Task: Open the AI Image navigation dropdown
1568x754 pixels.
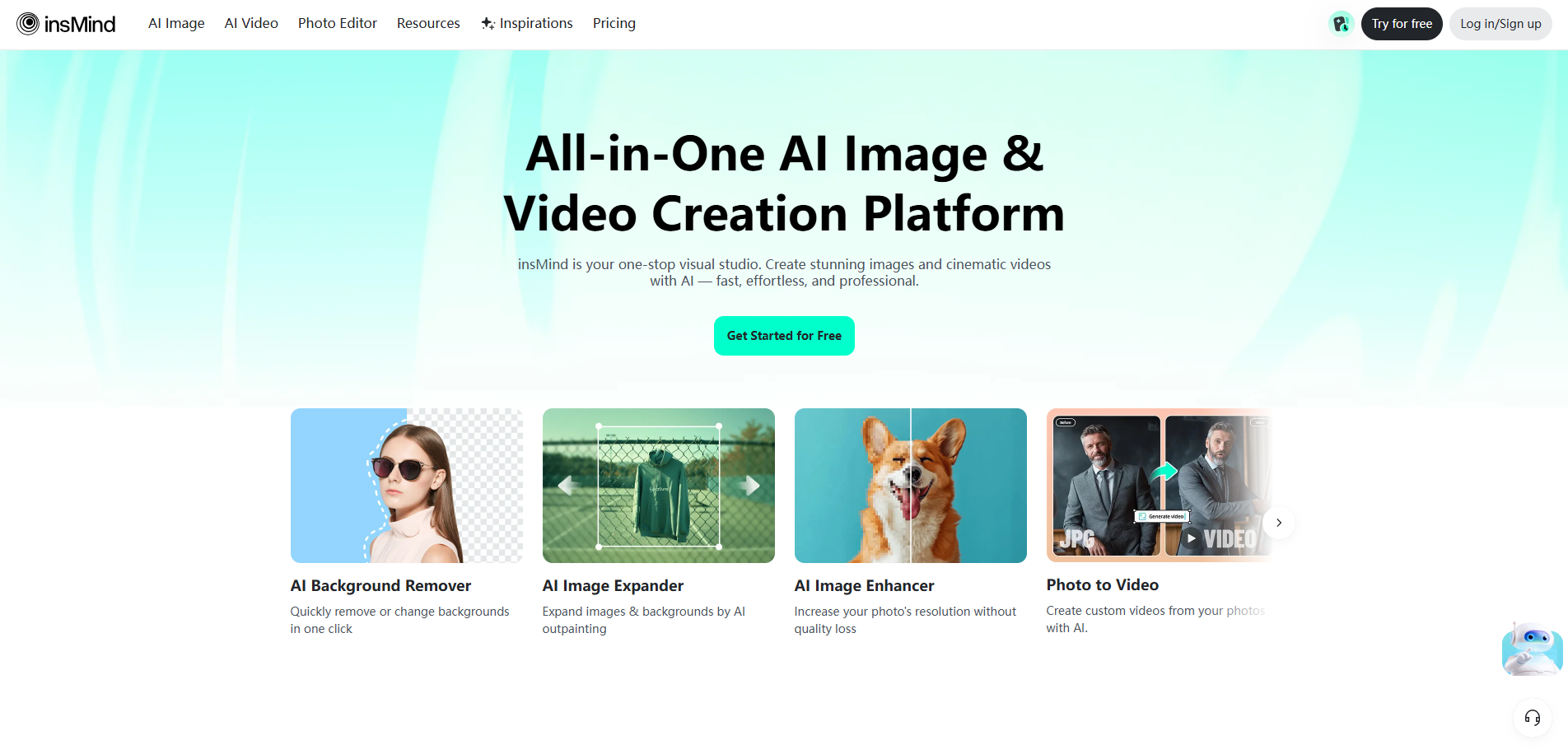Action: [175, 23]
